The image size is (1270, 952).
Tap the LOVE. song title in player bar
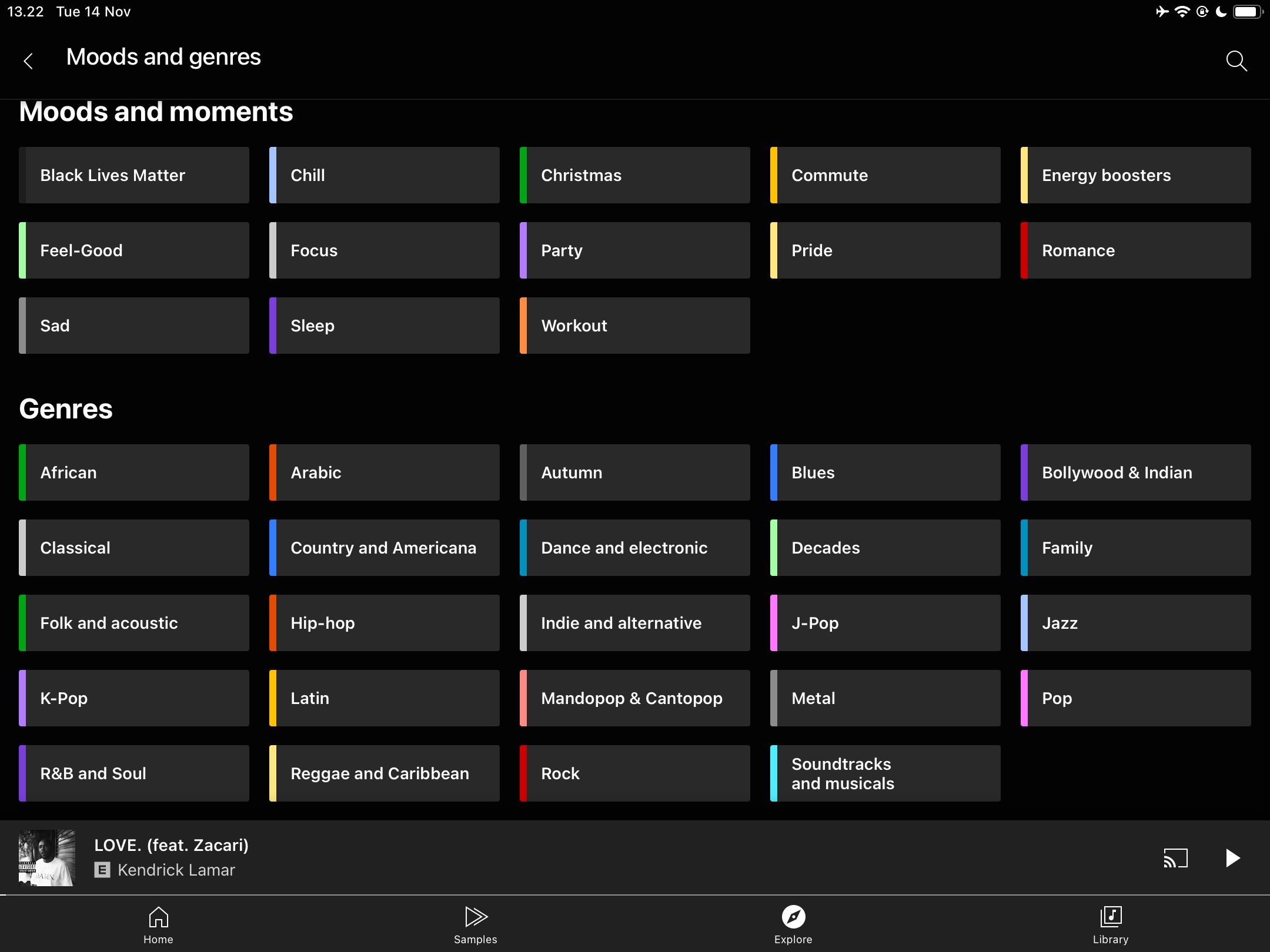pyautogui.click(x=171, y=845)
